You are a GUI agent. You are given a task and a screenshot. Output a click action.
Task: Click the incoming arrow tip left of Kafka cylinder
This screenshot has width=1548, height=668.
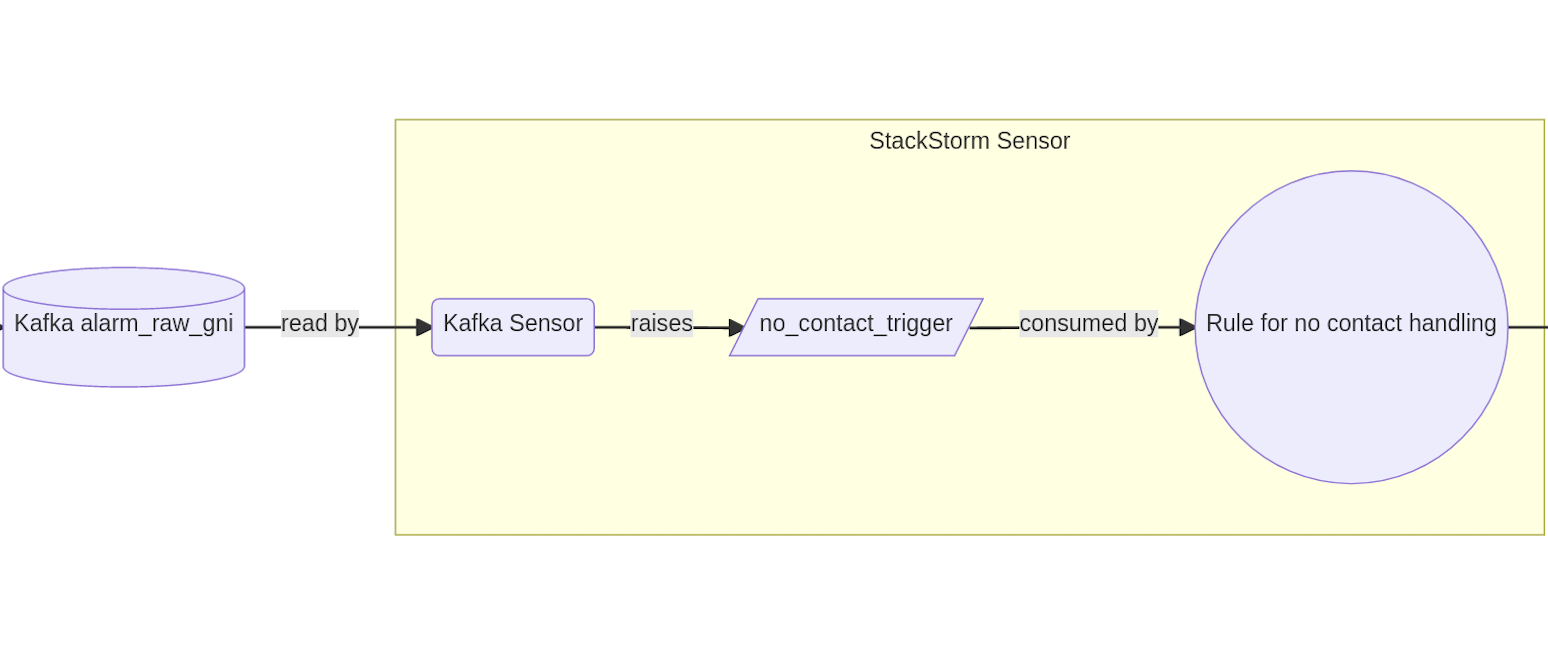coord(1,327)
